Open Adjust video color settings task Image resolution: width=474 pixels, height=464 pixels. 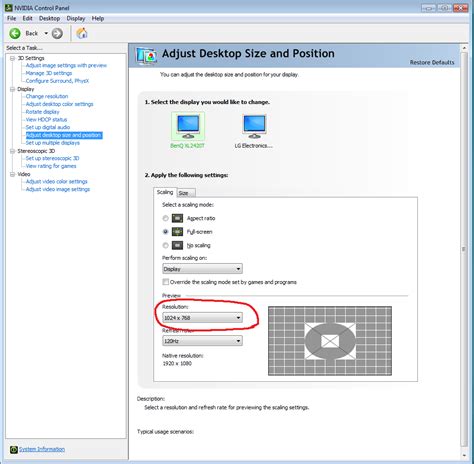click(x=56, y=182)
